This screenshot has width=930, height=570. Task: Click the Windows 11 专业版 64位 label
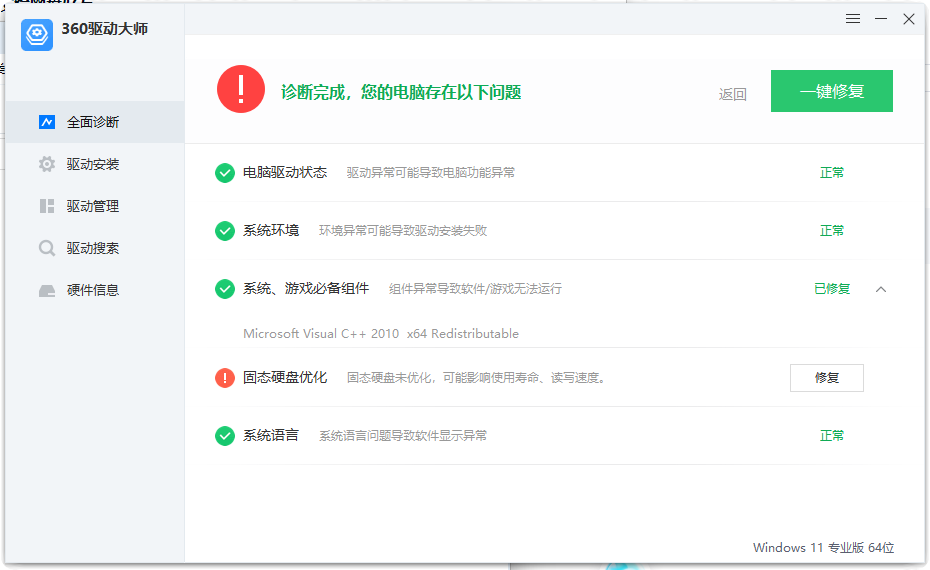823,547
